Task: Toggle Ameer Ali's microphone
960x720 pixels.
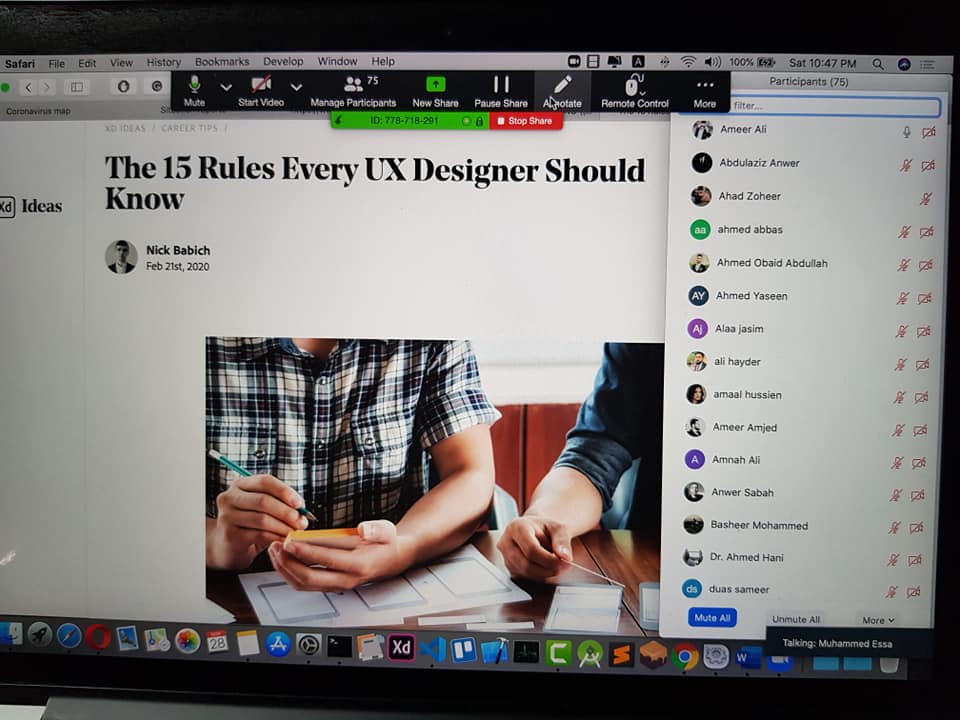Action: [907, 132]
